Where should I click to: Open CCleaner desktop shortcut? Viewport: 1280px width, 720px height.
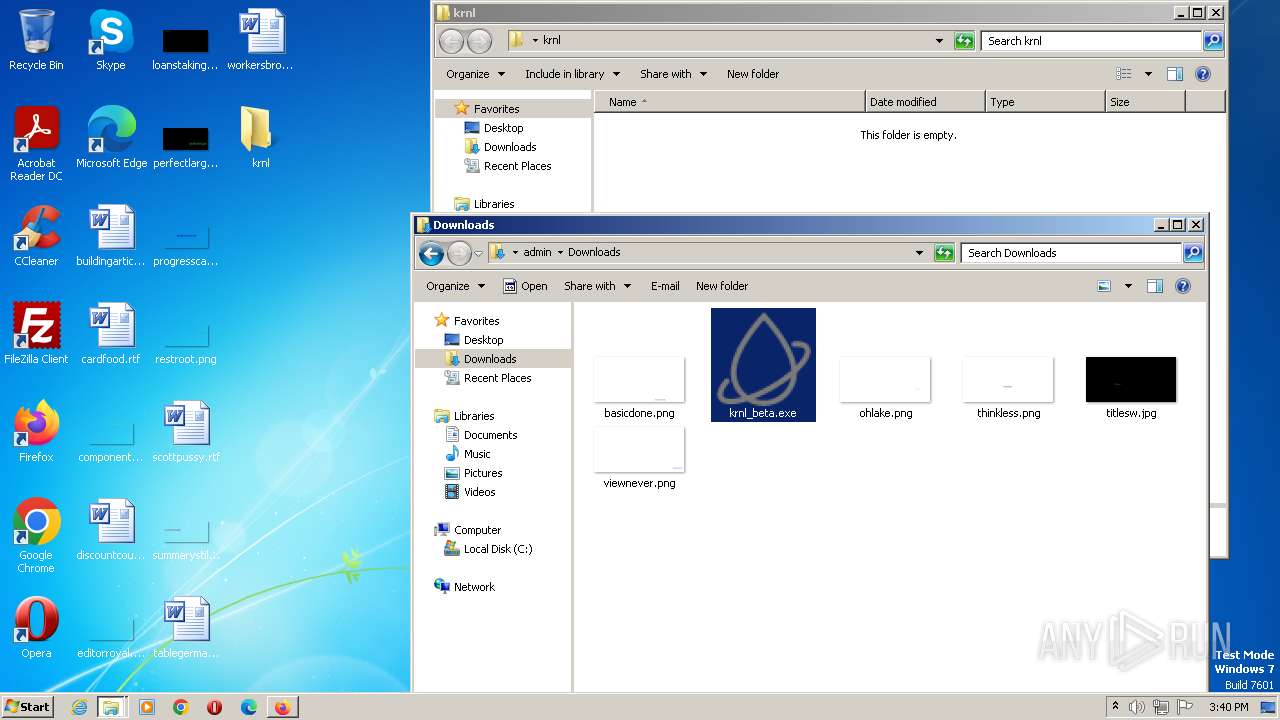[x=36, y=236]
